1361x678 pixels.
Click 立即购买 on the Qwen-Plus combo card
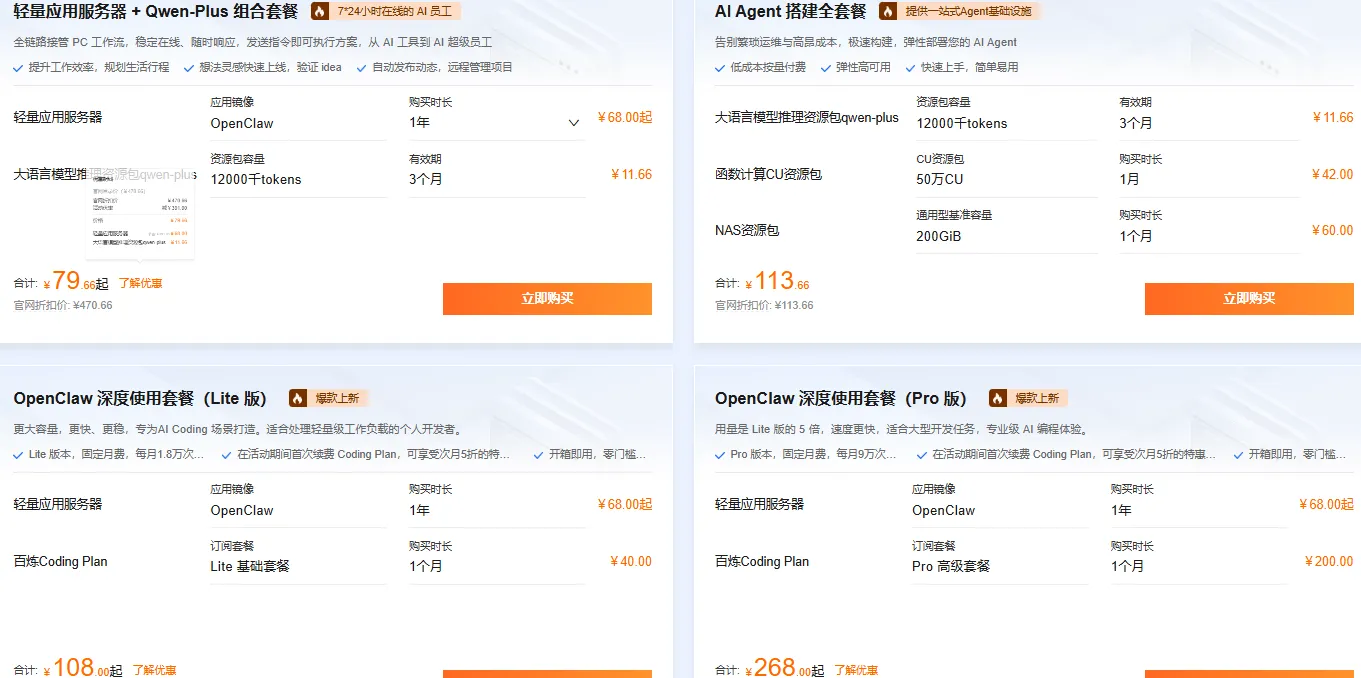pos(546,298)
